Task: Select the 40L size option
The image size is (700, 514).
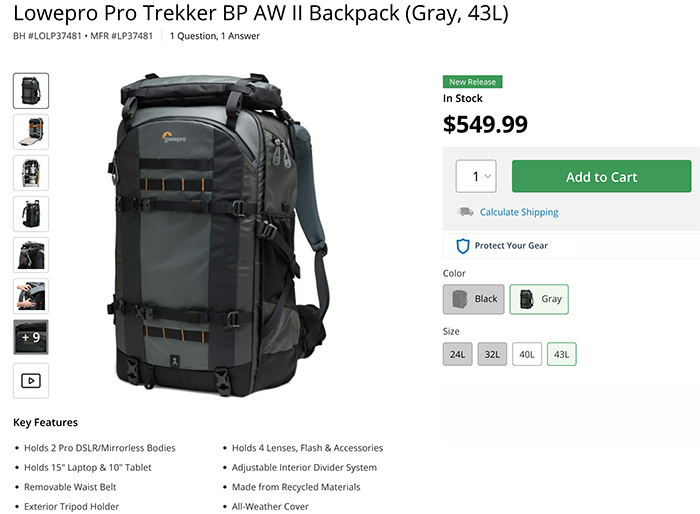Action: coord(527,354)
